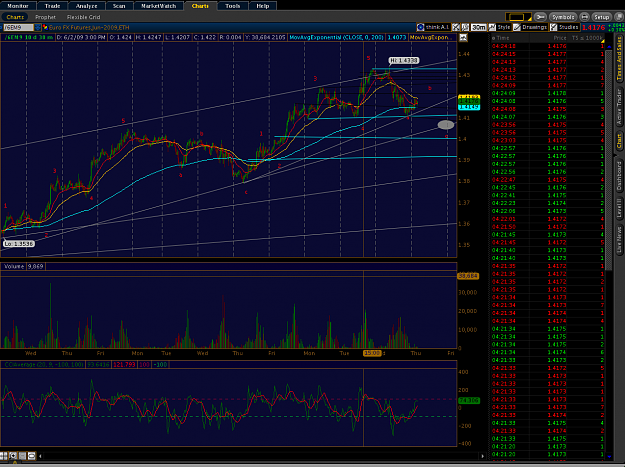Image resolution: width=625 pixels, height=467 pixels.
Task: Open the Monitor tab
Action: point(18,6)
